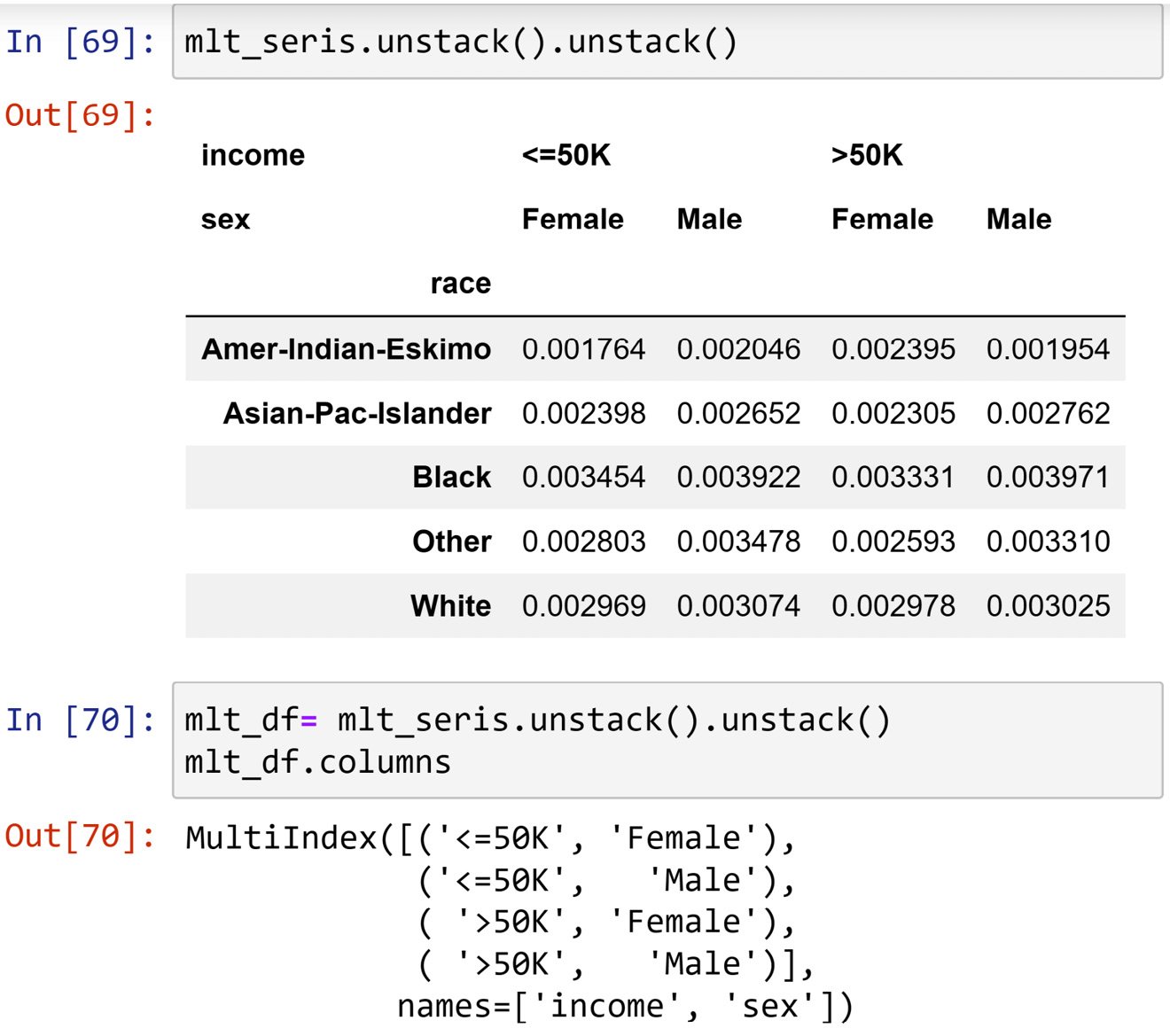Screen dimensions: 1170x1036
Task: Click the '<=50K' column header
Action: [x=566, y=155]
